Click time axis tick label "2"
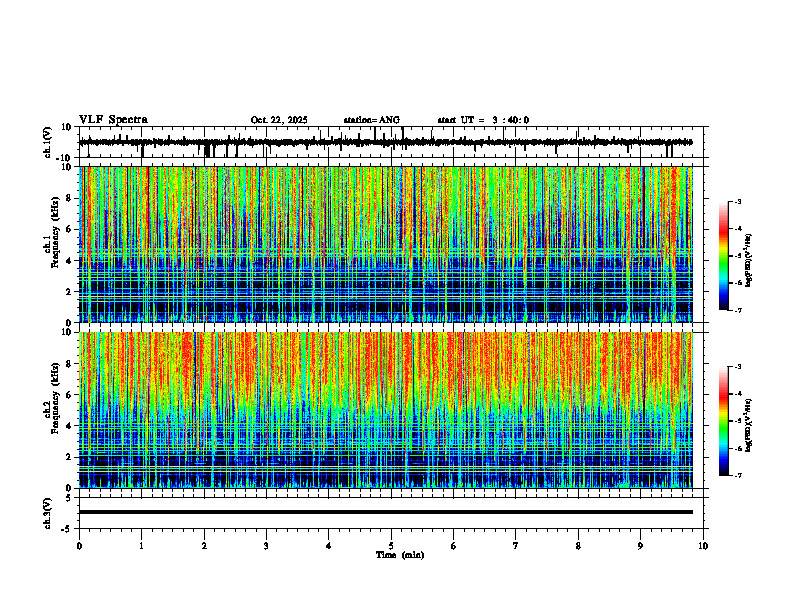 pyautogui.click(x=204, y=546)
